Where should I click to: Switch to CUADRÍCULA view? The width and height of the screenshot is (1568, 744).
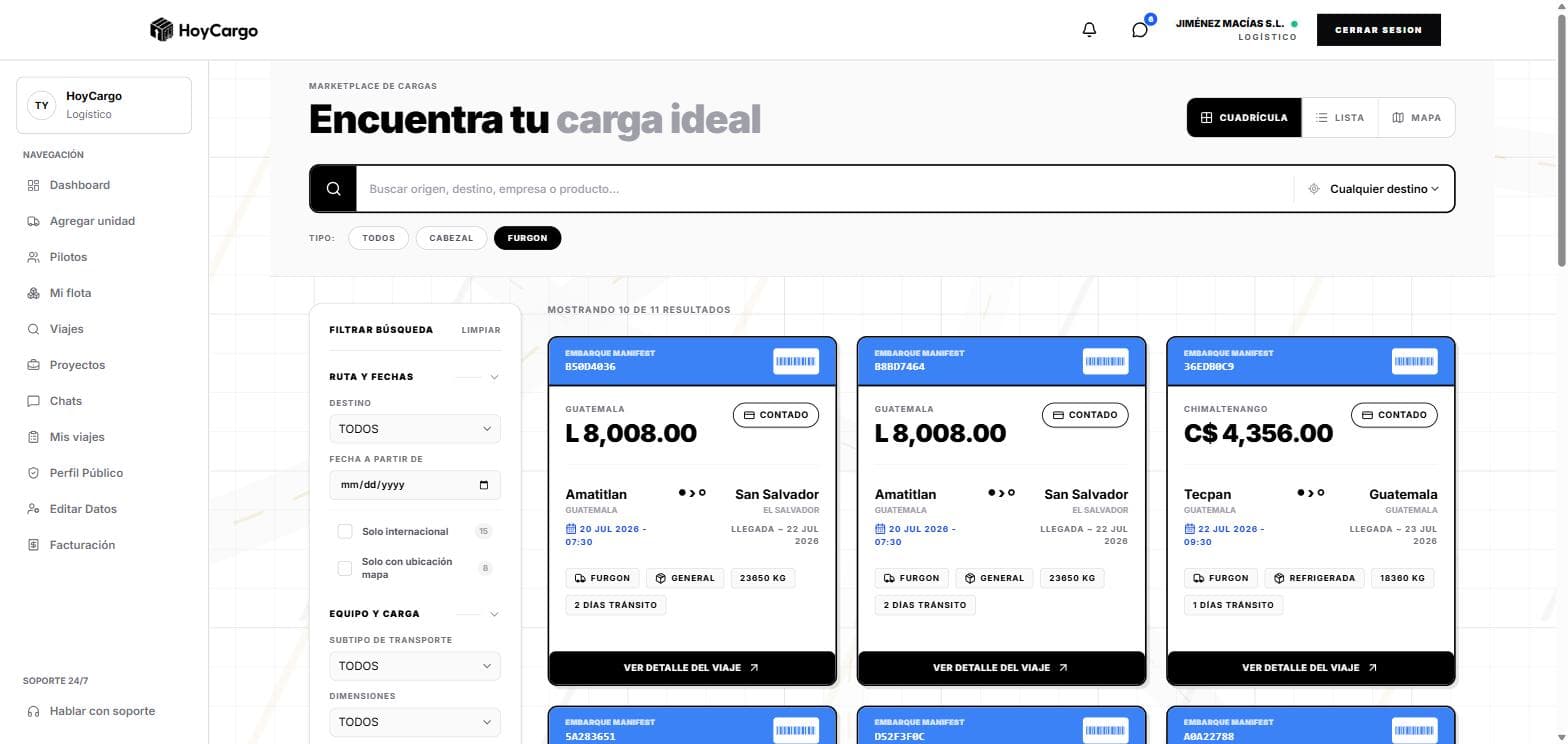click(x=1244, y=117)
